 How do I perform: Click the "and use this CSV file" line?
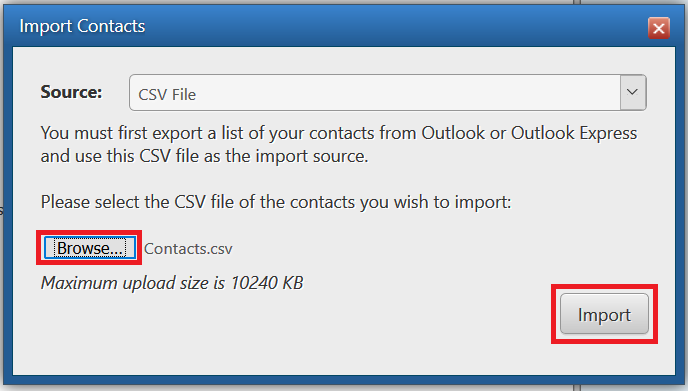tap(204, 156)
